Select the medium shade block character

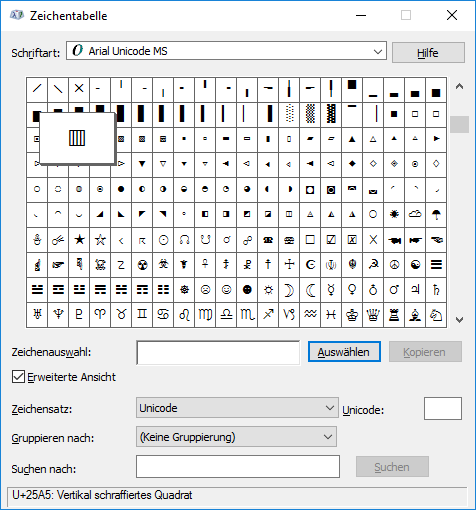(310, 114)
